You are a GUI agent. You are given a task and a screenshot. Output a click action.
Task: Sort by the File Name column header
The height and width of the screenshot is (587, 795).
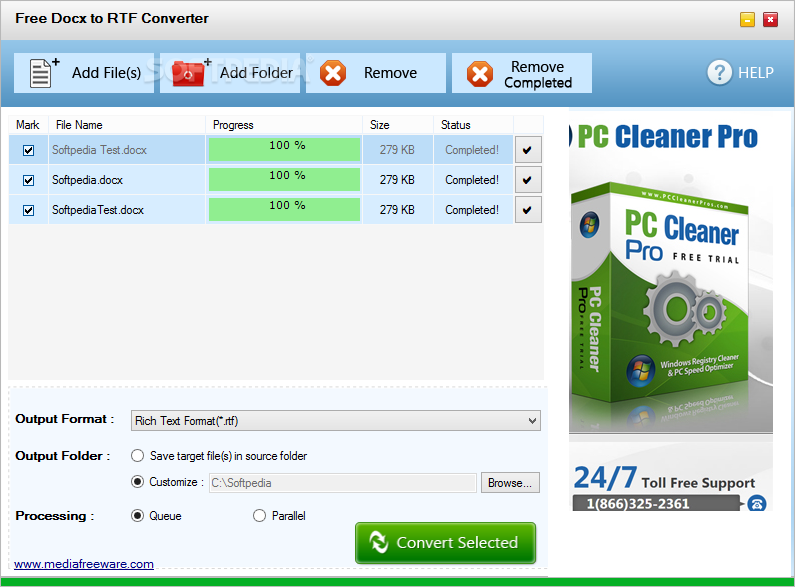[x=127, y=125]
